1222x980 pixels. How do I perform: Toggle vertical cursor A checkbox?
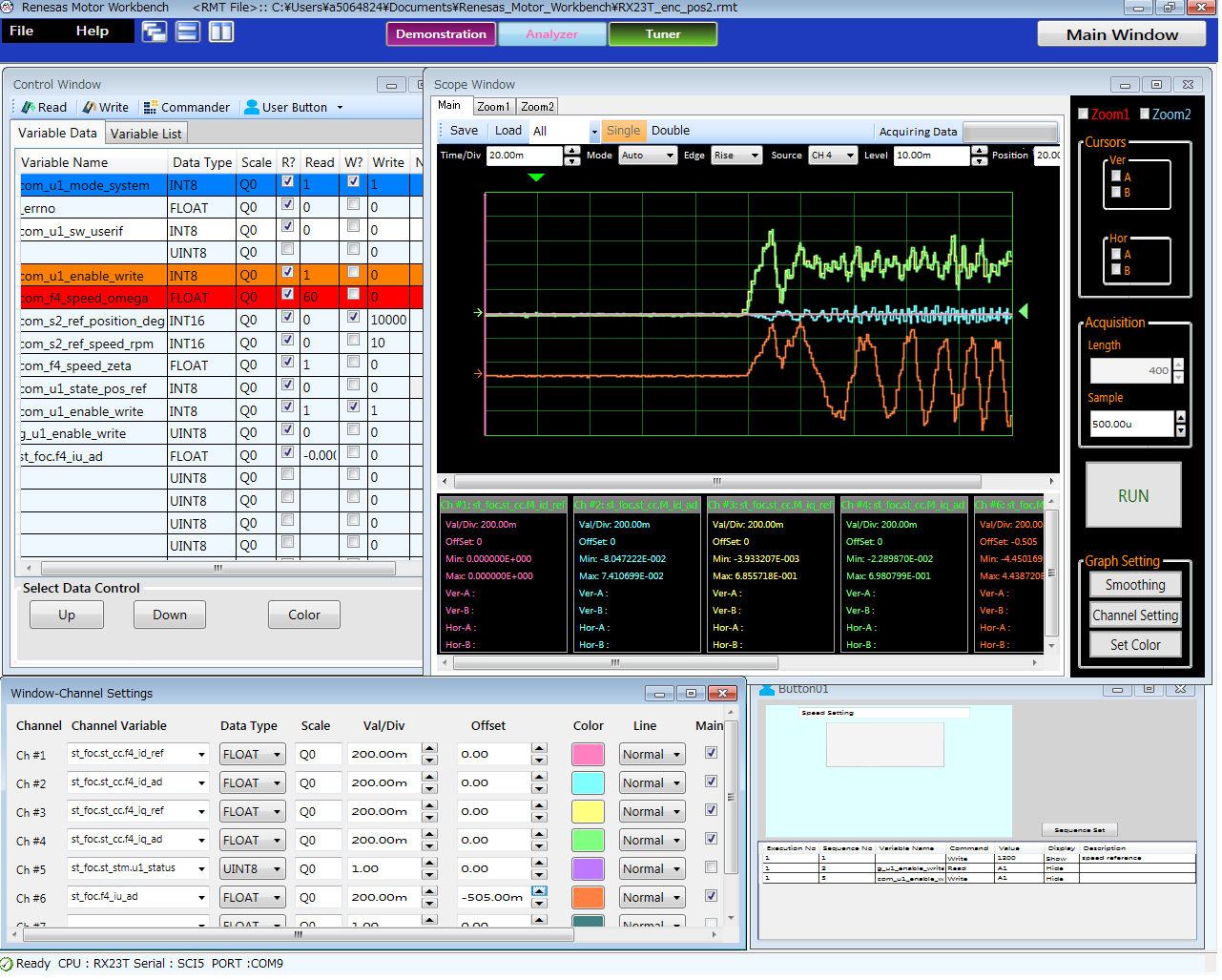click(1116, 177)
